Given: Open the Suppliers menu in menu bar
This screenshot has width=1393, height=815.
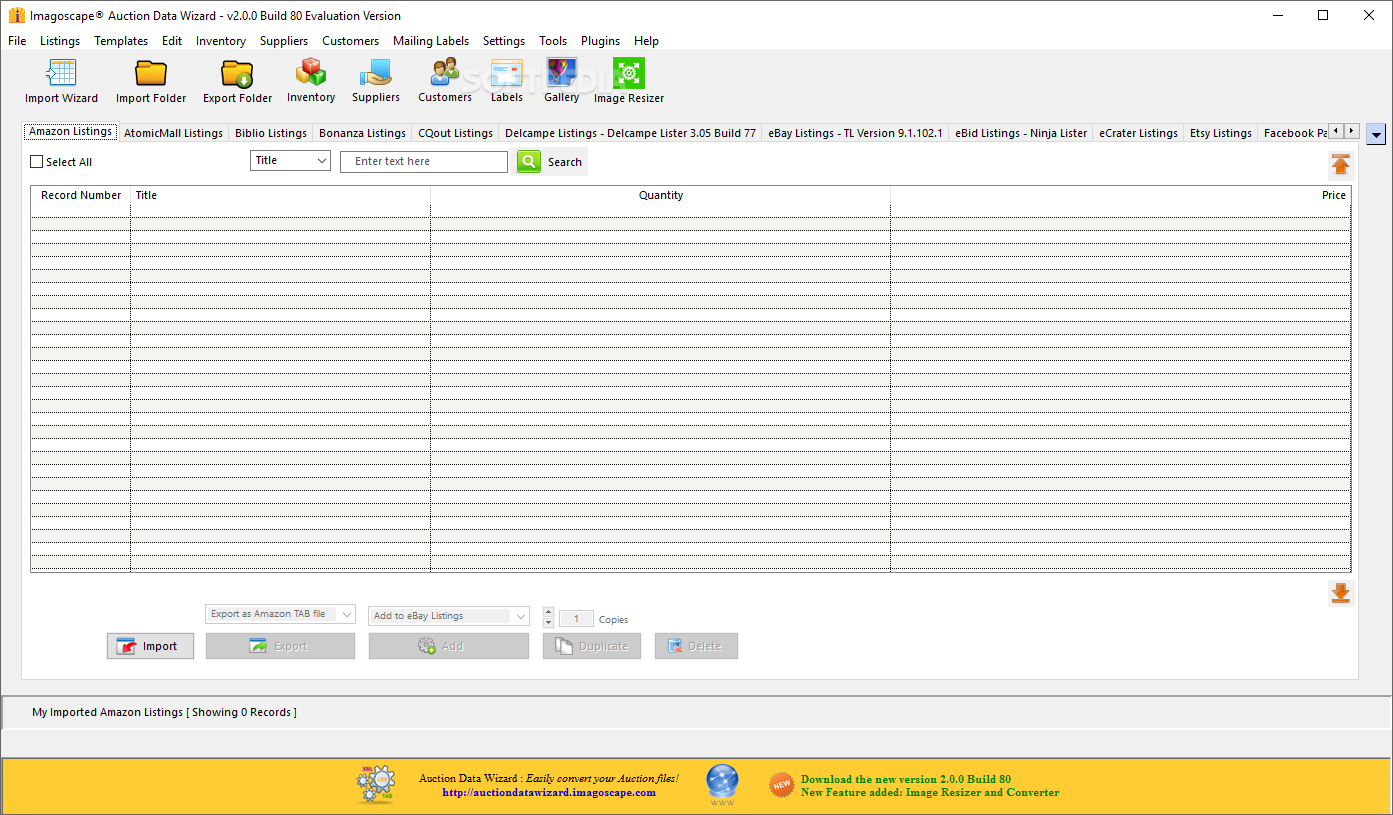Looking at the screenshot, I should pyautogui.click(x=284, y=41).
